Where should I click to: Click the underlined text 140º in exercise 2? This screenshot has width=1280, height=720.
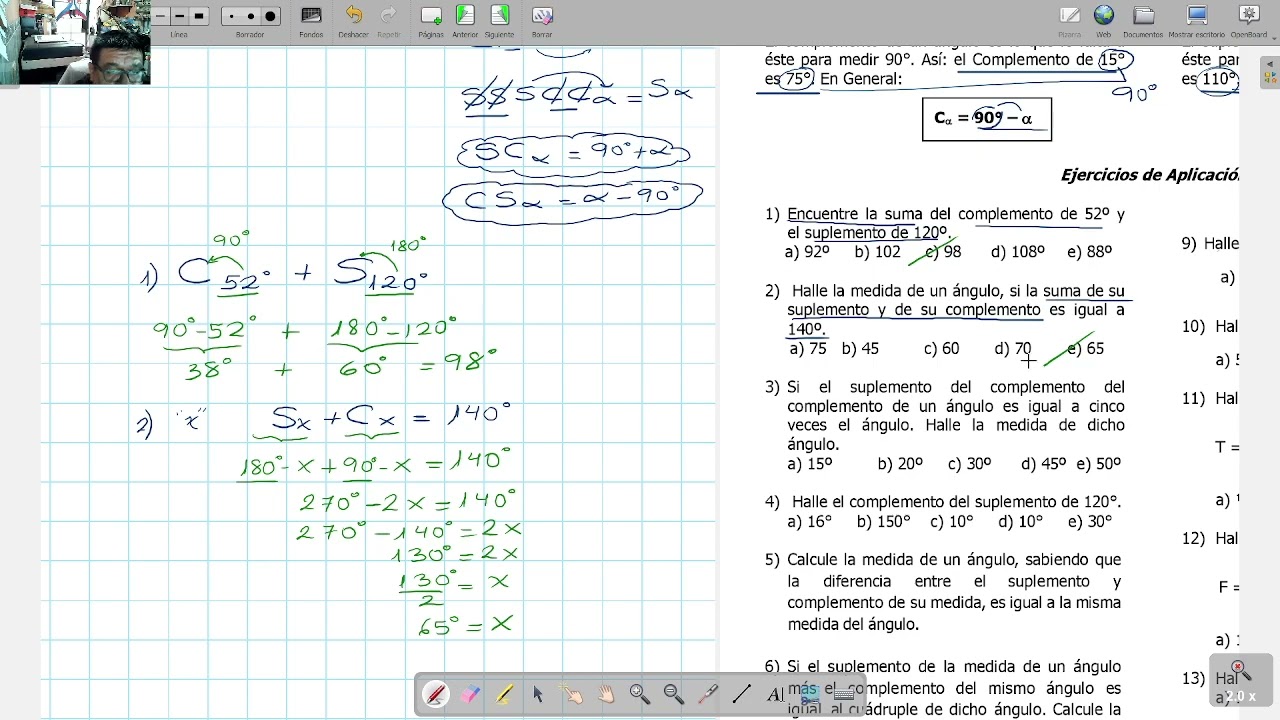click(806, 329)
